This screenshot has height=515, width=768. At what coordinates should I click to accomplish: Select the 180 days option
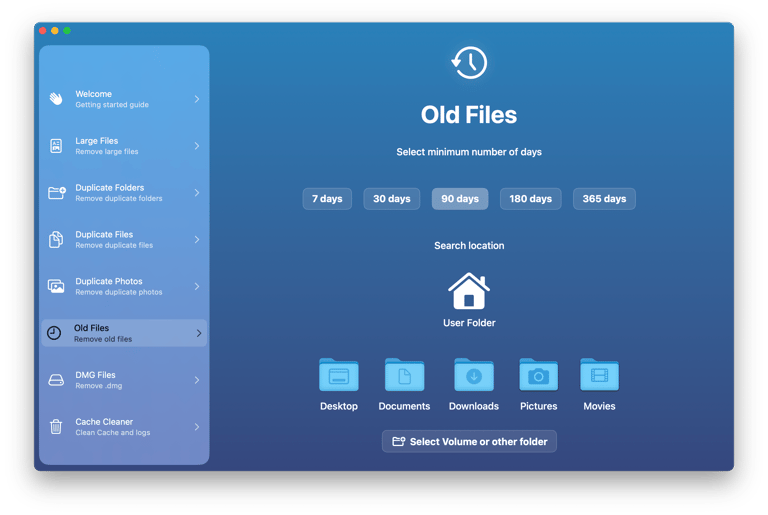[530, 199]
